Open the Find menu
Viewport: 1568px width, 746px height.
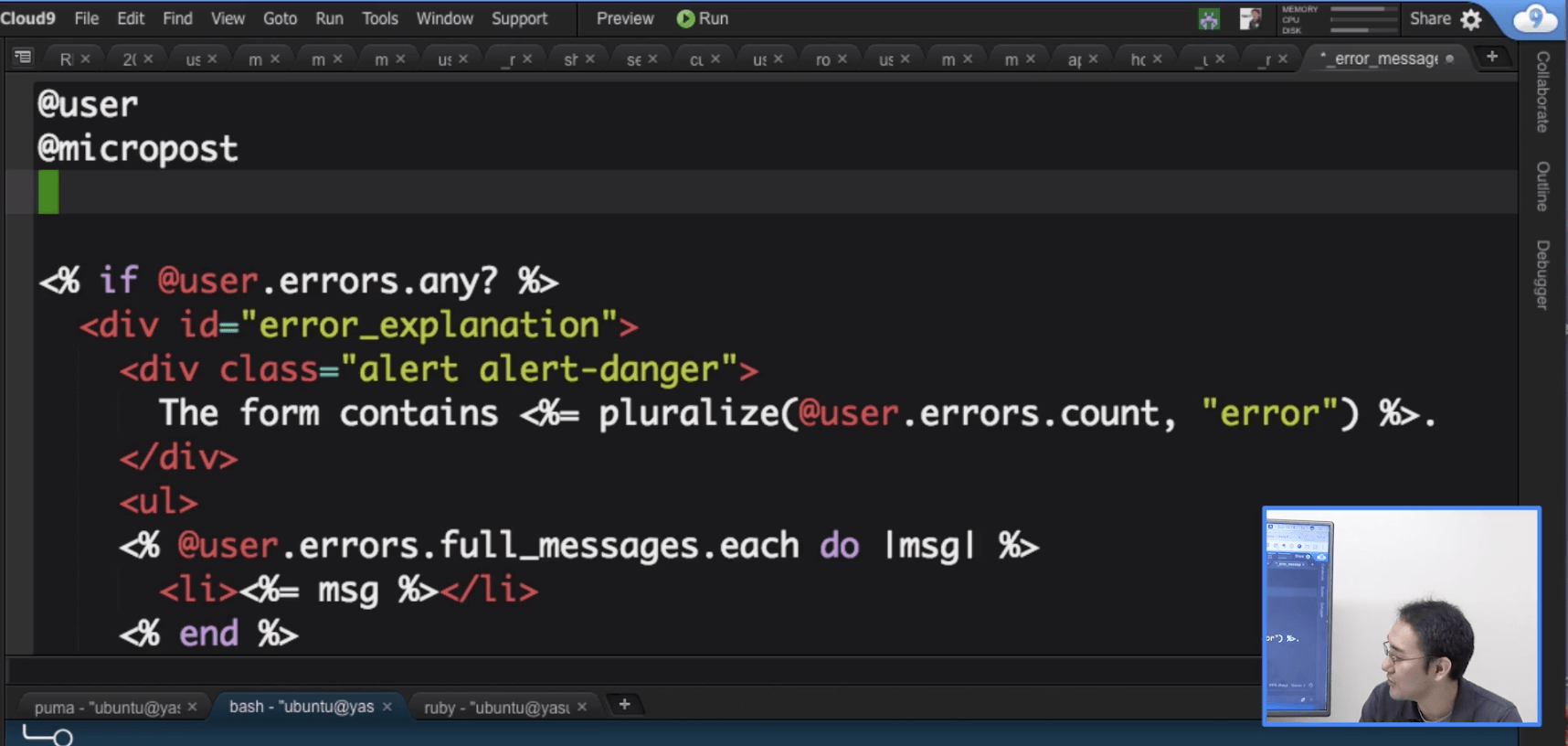(177, 18)
